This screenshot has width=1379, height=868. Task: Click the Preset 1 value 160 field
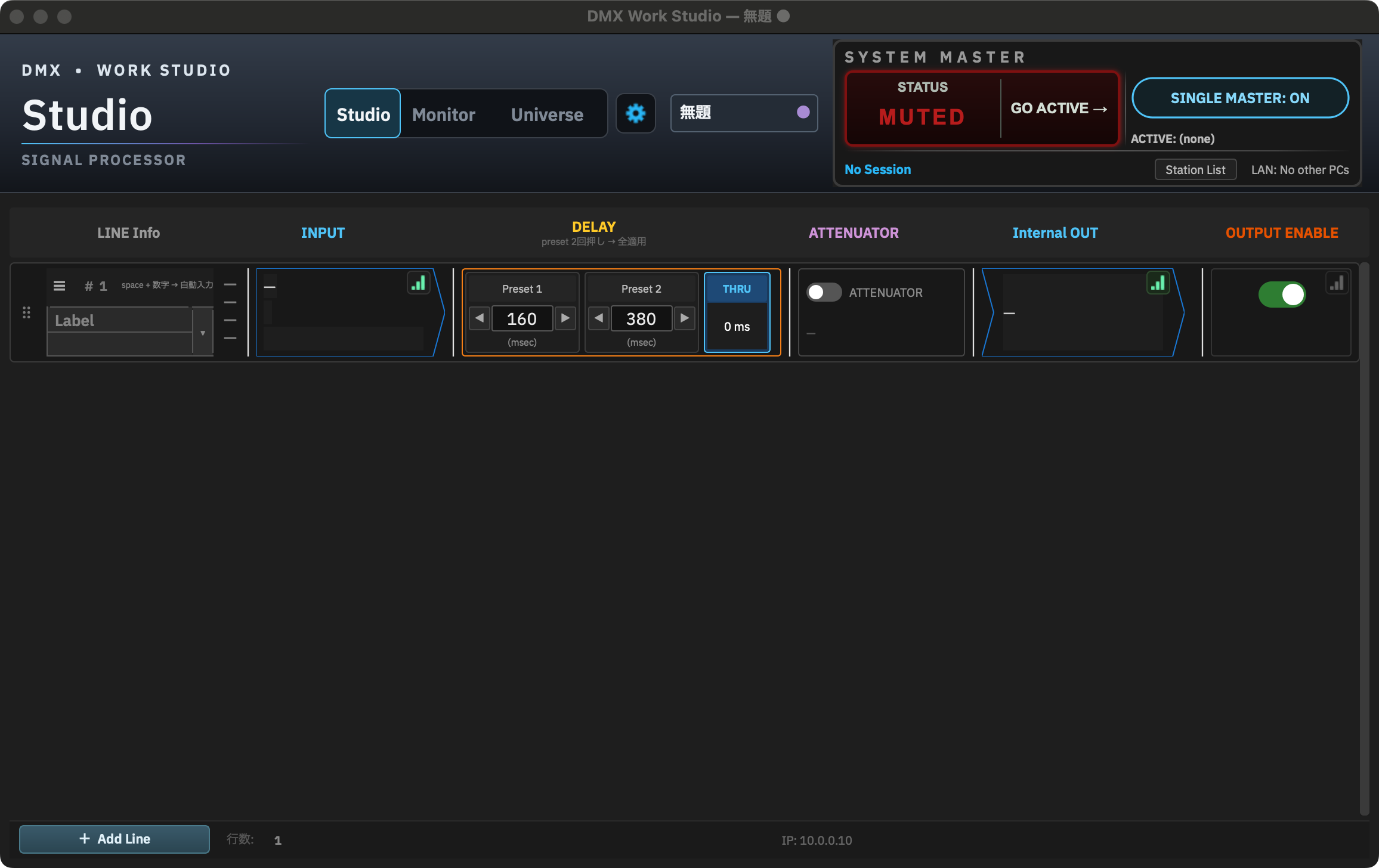522,318
